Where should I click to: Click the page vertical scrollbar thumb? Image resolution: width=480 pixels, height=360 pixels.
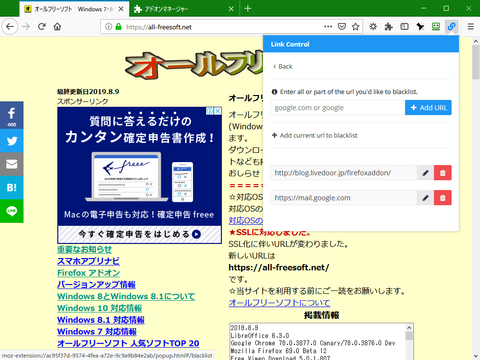(476, 62)
